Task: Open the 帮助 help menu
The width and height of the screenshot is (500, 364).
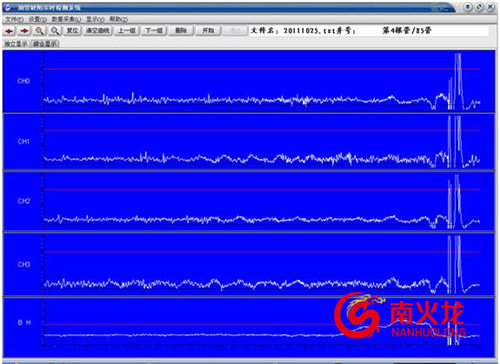Action: click(119, 19)
